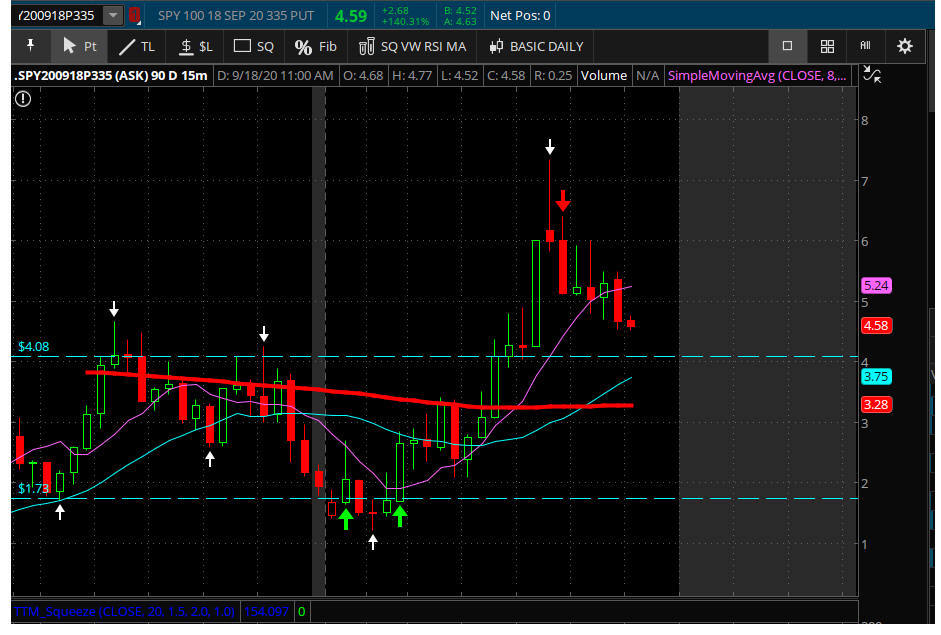This screenshot has width=941, height=635.
Task: Select the Fib retracement tool
Action: [316, 46]
